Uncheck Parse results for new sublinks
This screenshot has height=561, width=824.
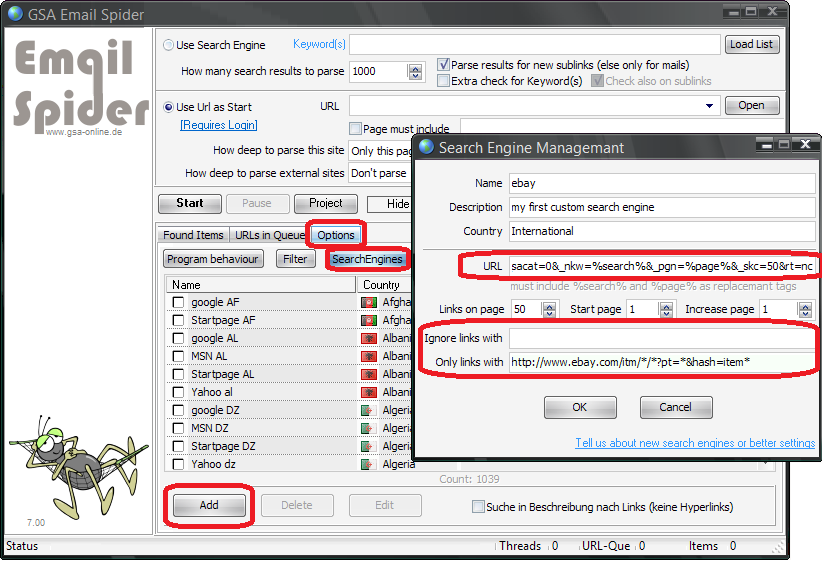coord(443,64)
